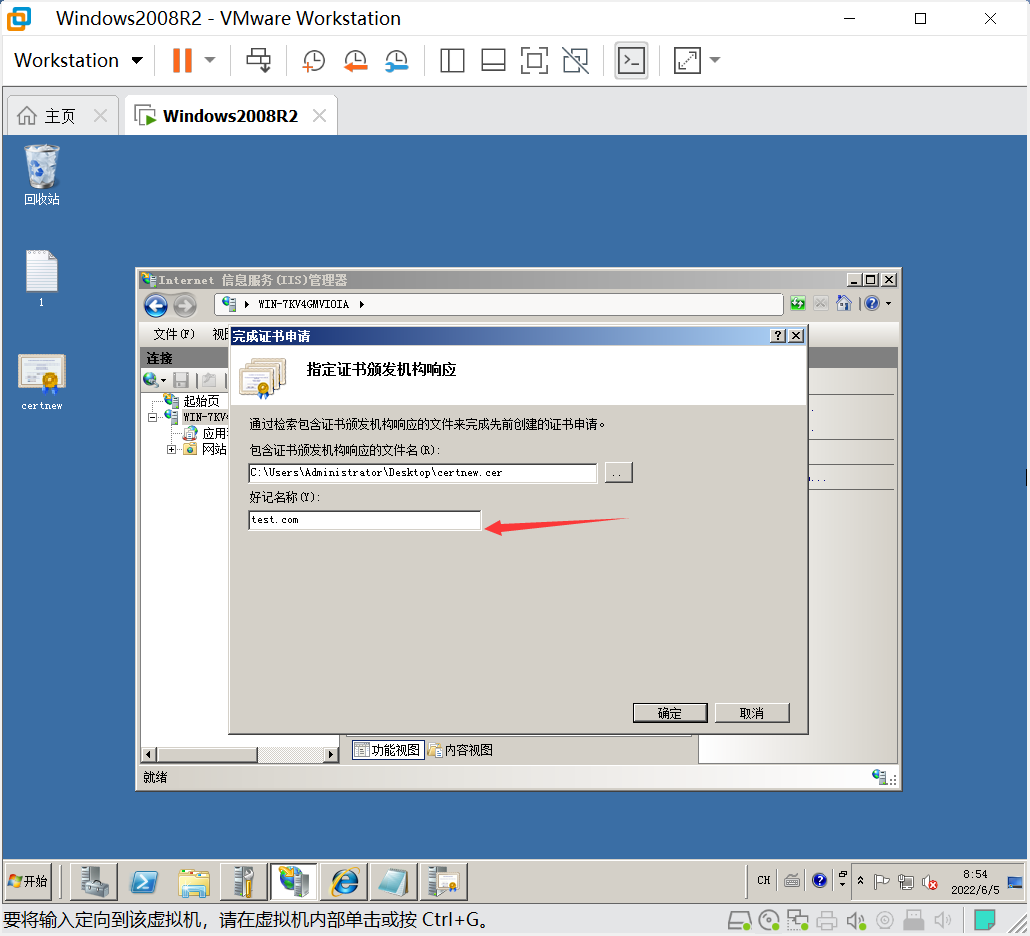Click the 取消 button
Viewport: 1030px width, 936px height.
tap(752, 713)
